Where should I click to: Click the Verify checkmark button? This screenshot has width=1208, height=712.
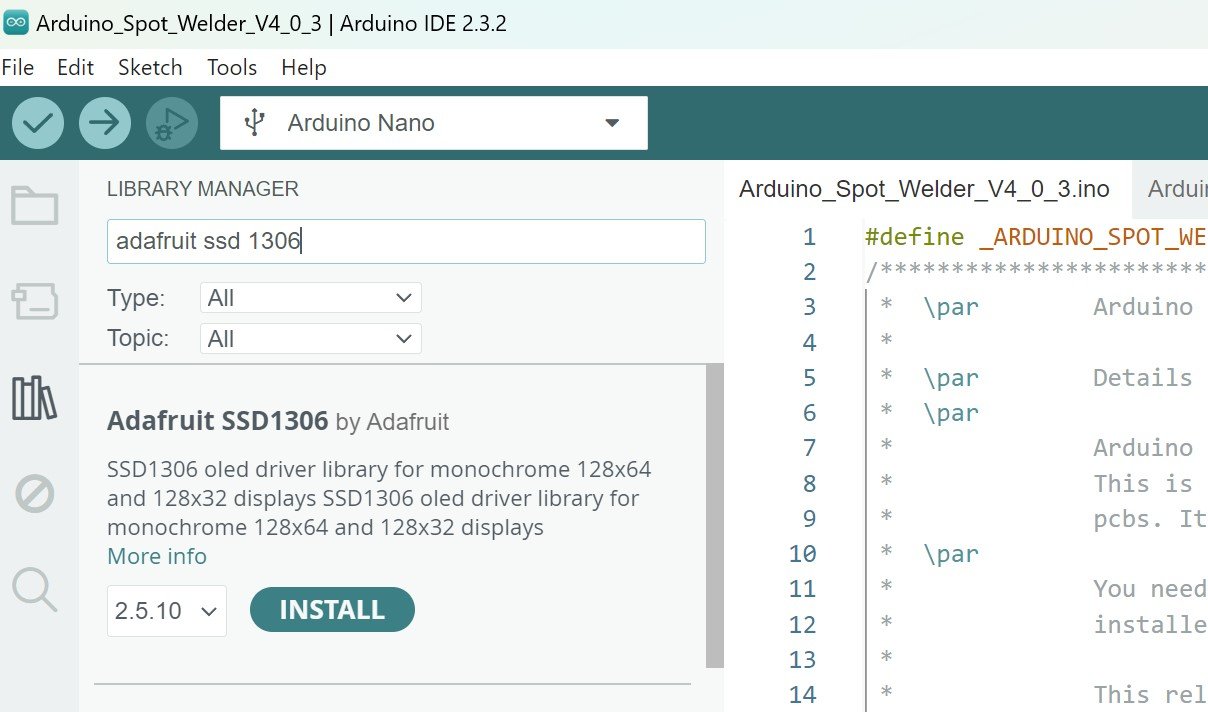(x=38, y=123)
